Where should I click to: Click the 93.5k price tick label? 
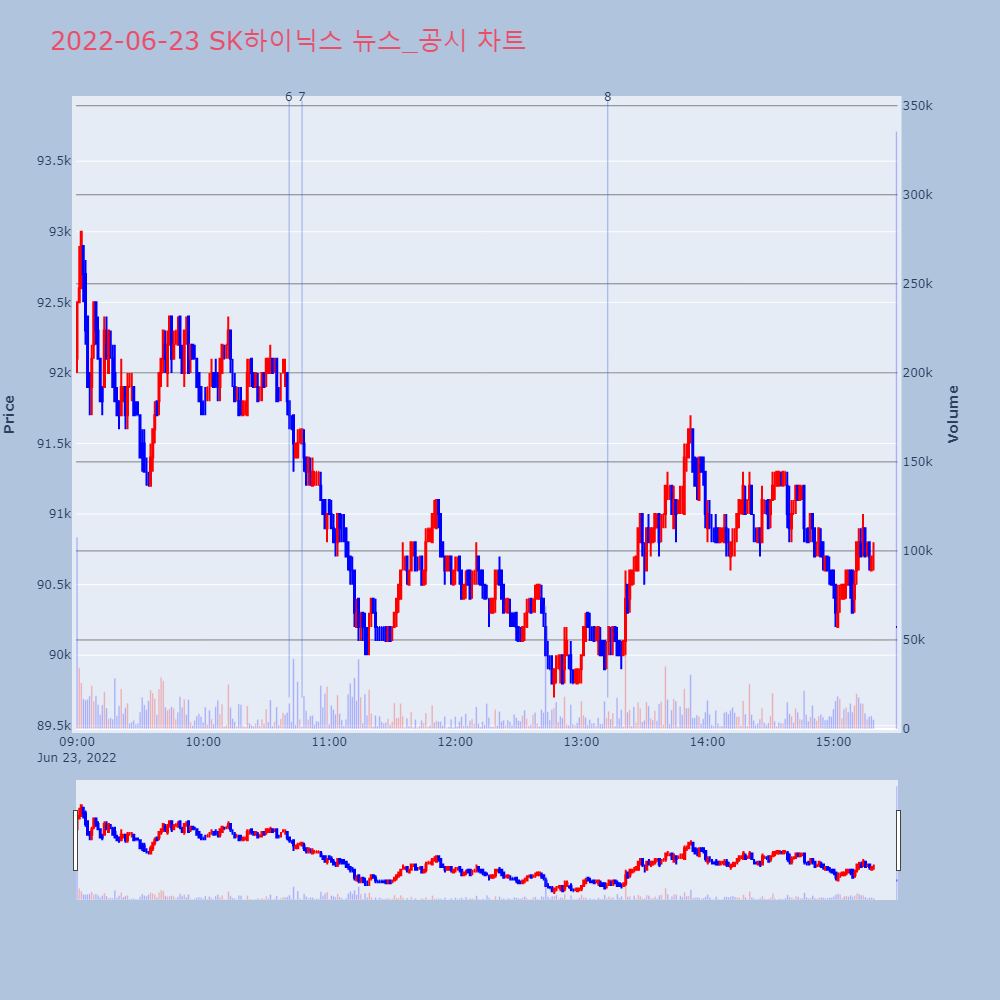click(x=54, y=161)
